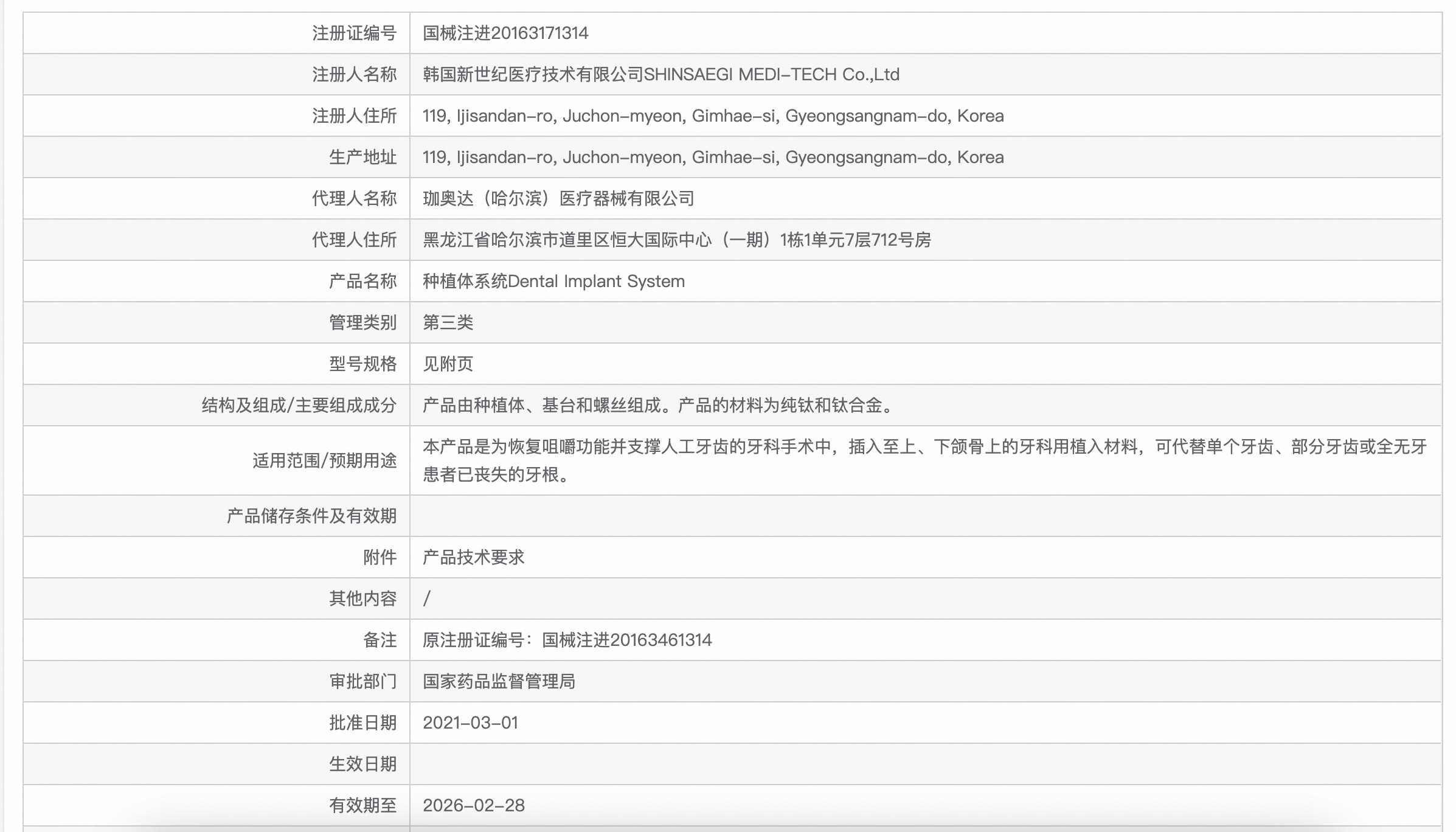Click 国家药品监督管理局 approval department value
The height and width of the screenshot is (832, 1456).
pyautogui.click(x=499, y=681)
